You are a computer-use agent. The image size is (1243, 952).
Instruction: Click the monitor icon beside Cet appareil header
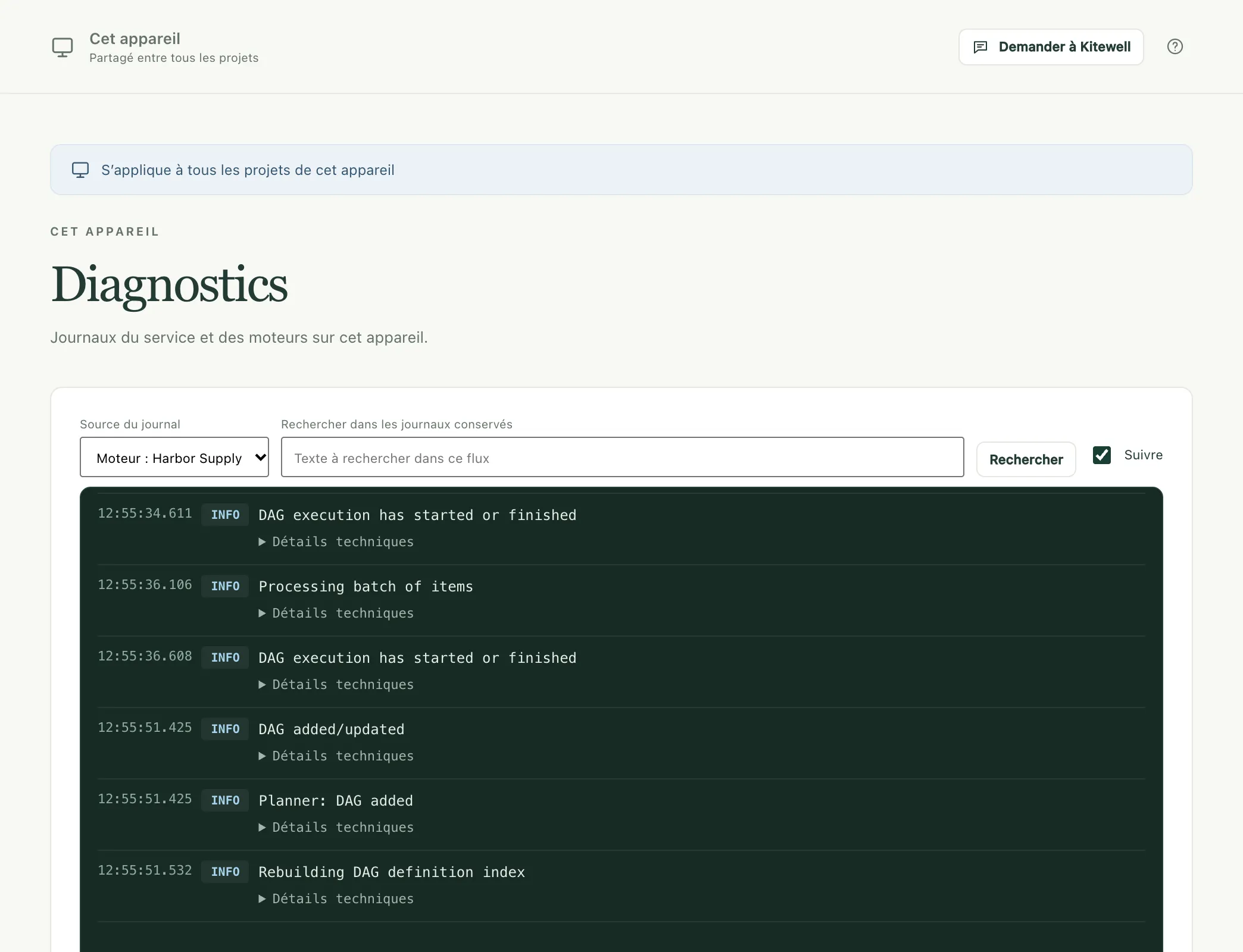coord(63,47)
